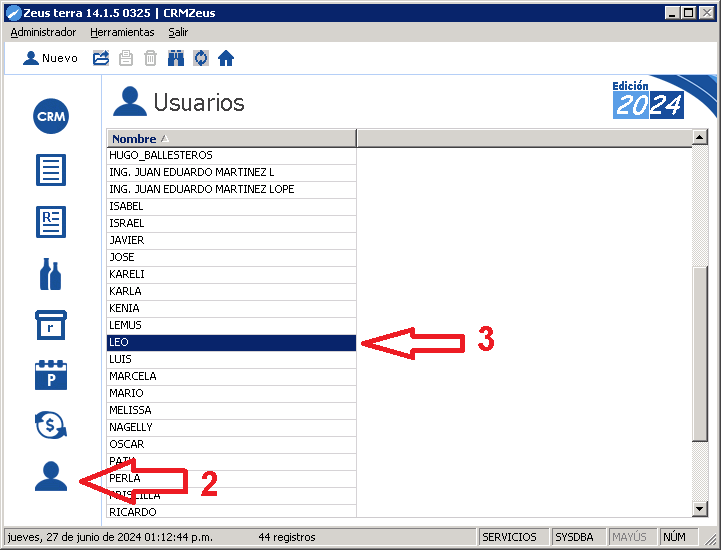Click the MAYÚS status indicator

632,537
